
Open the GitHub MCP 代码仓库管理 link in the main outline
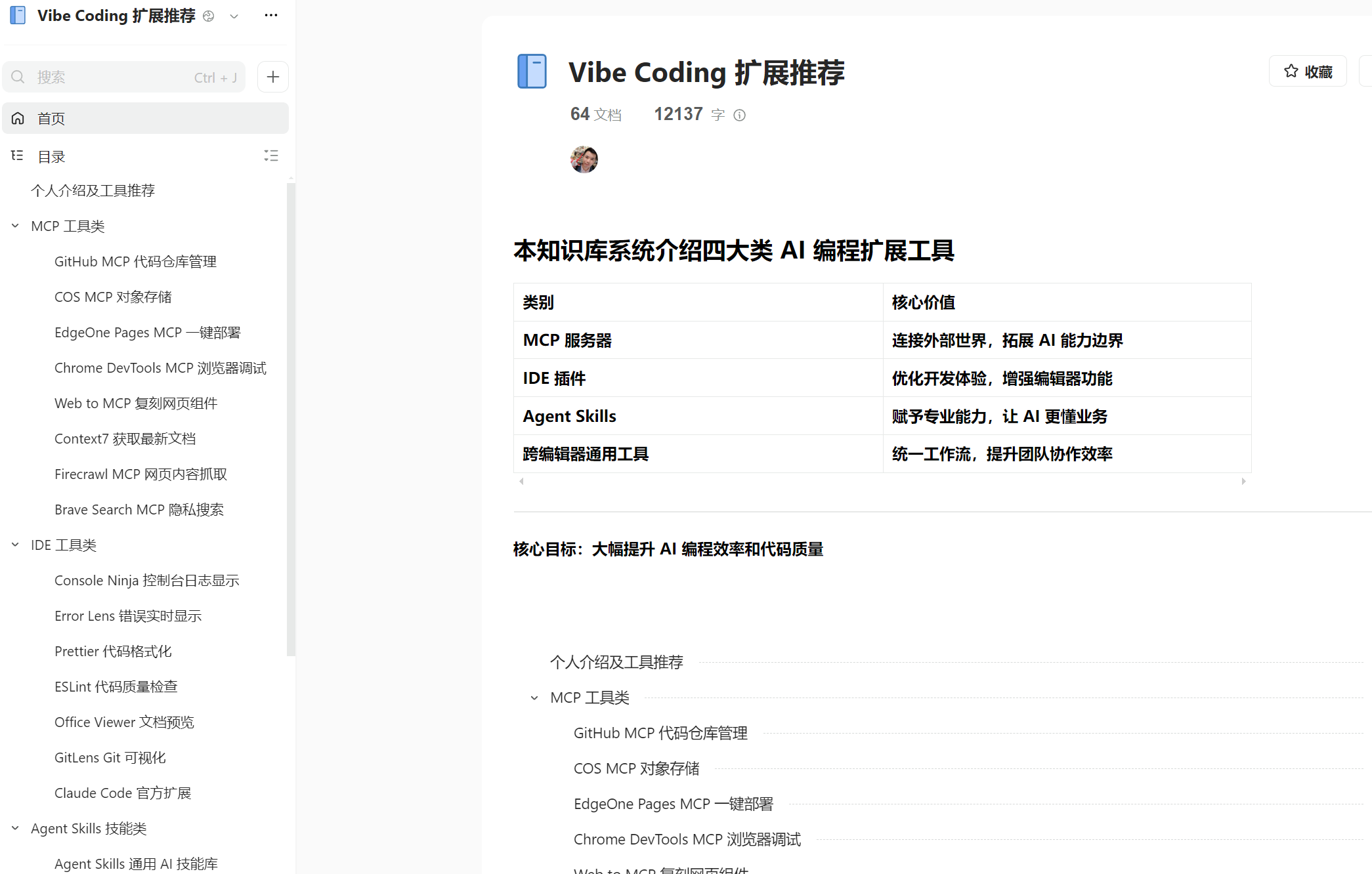pyautogui.click(x=660, y=734)
